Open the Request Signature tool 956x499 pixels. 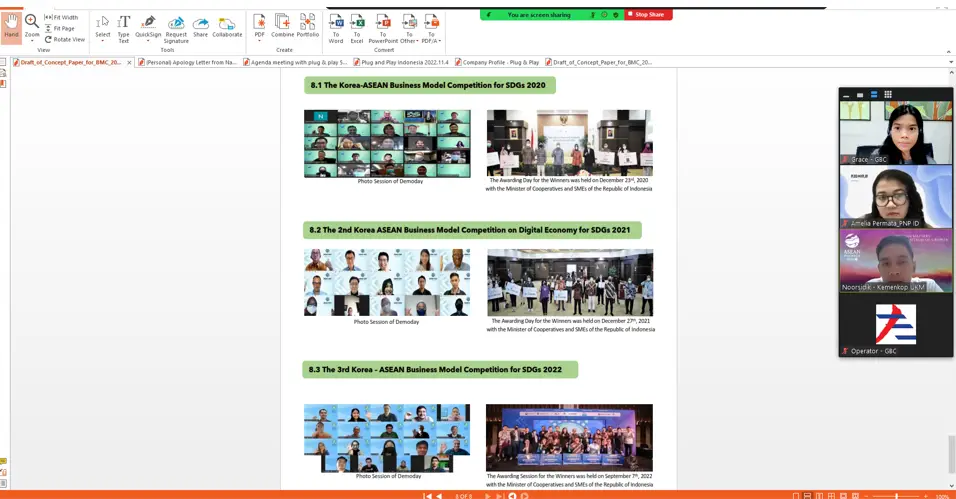(176, 28)
